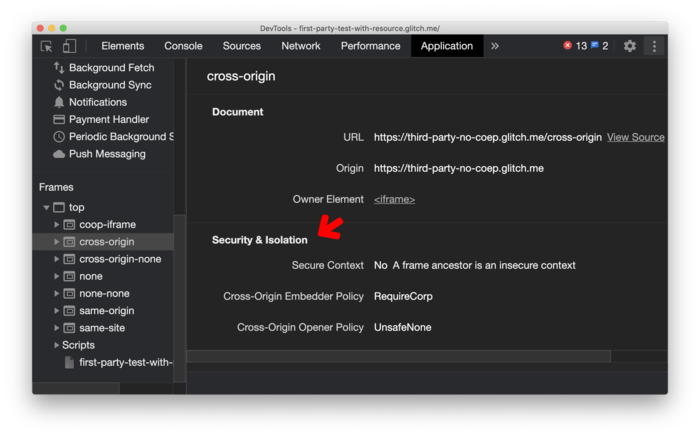Open the three-dot customize menu

(x=654, y=46)
